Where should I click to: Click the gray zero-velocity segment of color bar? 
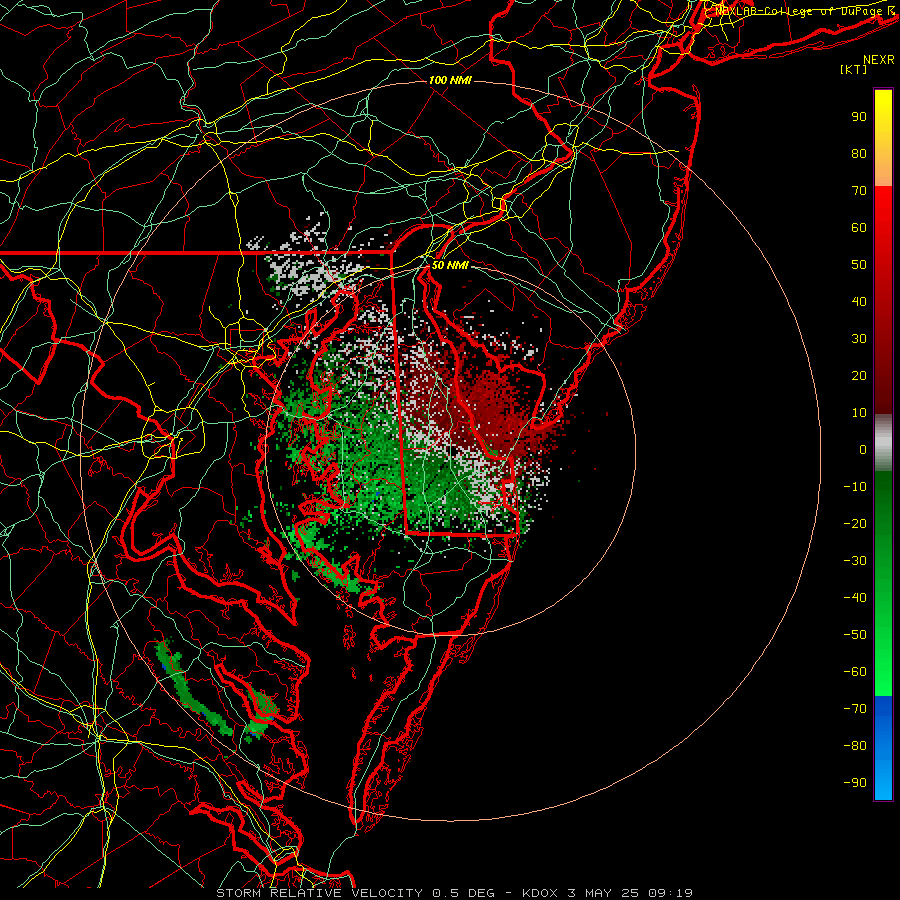pyautogui.click(x=883, y=443)
